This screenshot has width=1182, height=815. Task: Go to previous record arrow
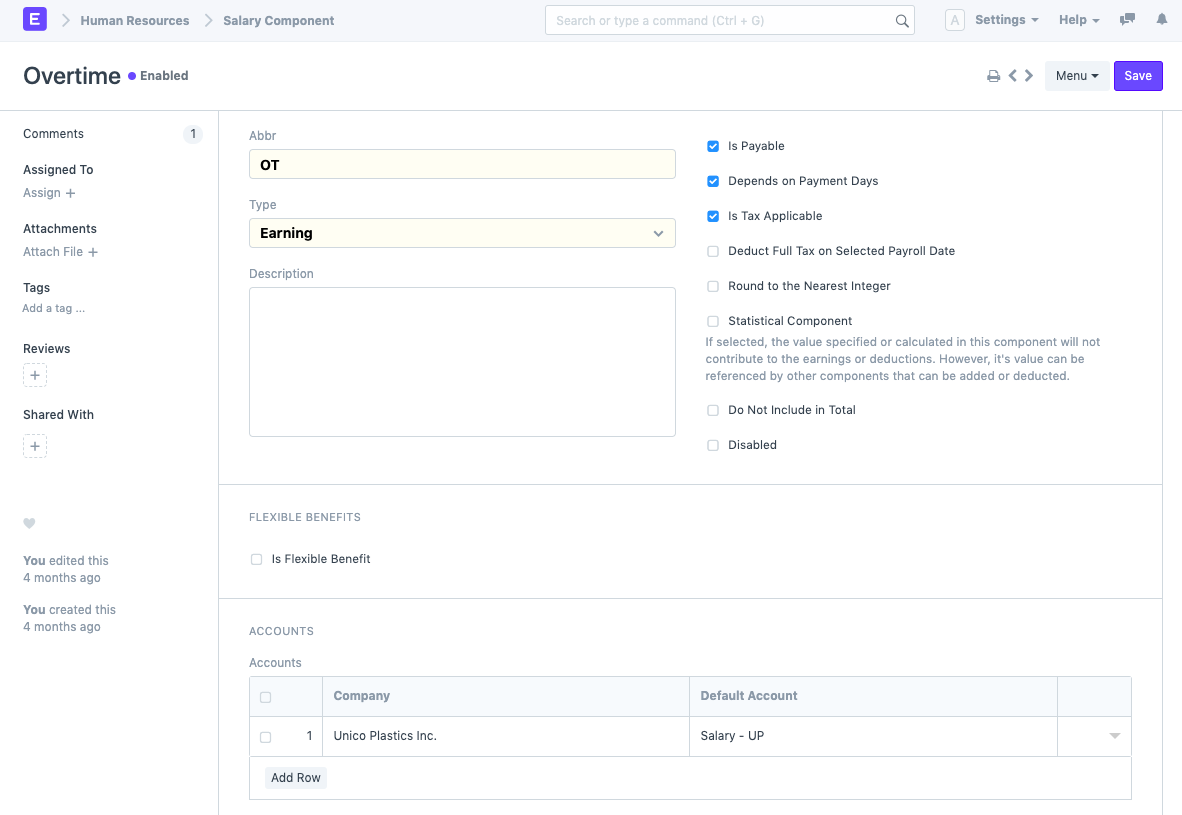pos(1013,76)
